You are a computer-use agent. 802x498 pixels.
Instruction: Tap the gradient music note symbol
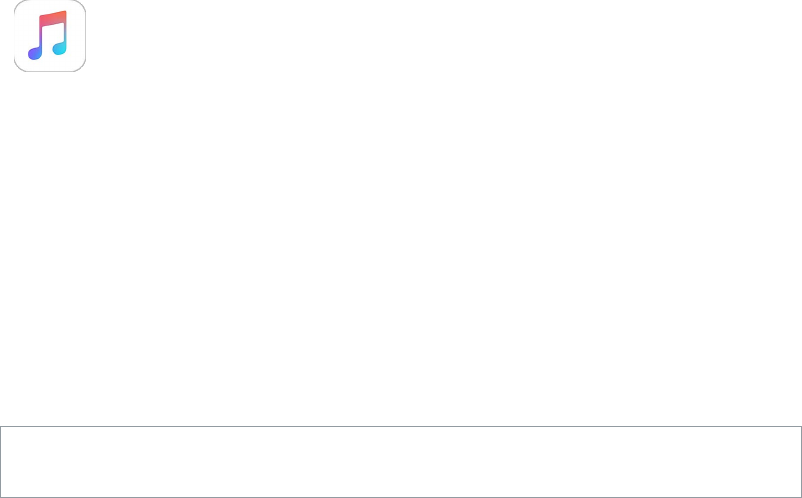[x=50, y=36]
